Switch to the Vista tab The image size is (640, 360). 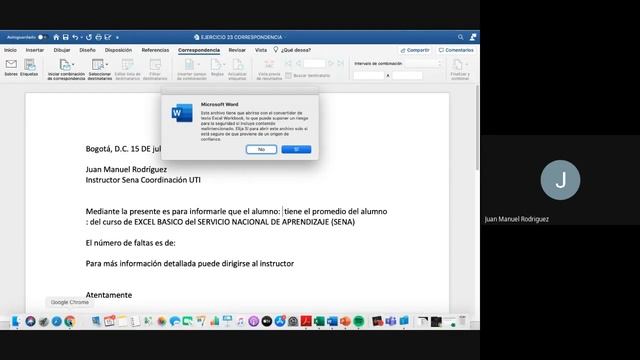[x=261, y=50]
